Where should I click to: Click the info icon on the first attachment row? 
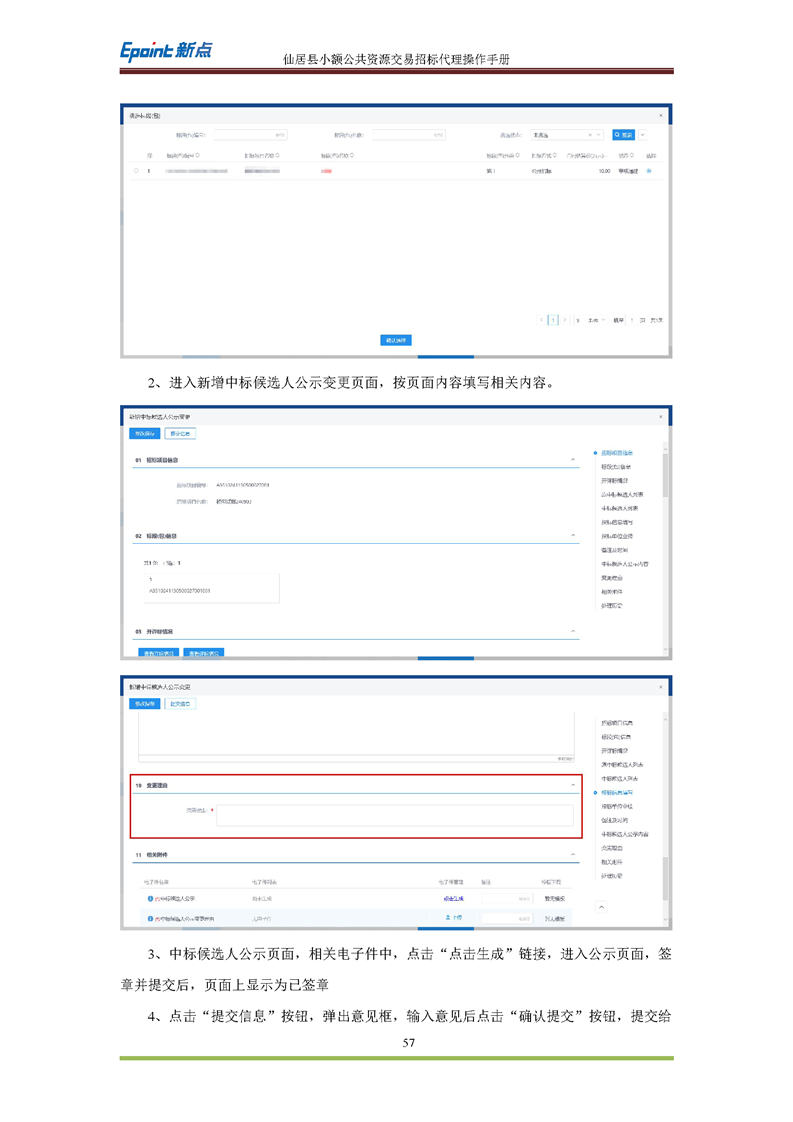click(x=150, y=898)
